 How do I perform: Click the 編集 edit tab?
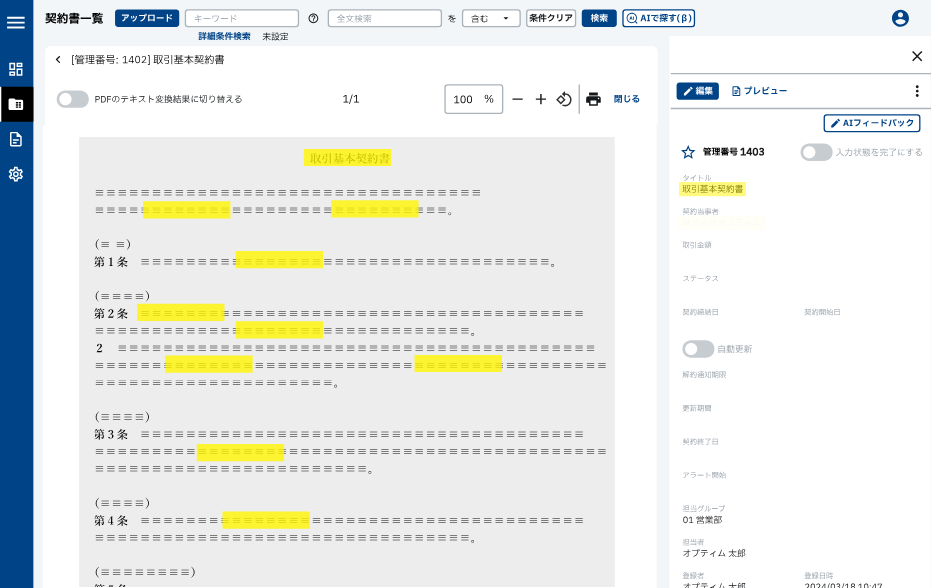coord(697,91)
